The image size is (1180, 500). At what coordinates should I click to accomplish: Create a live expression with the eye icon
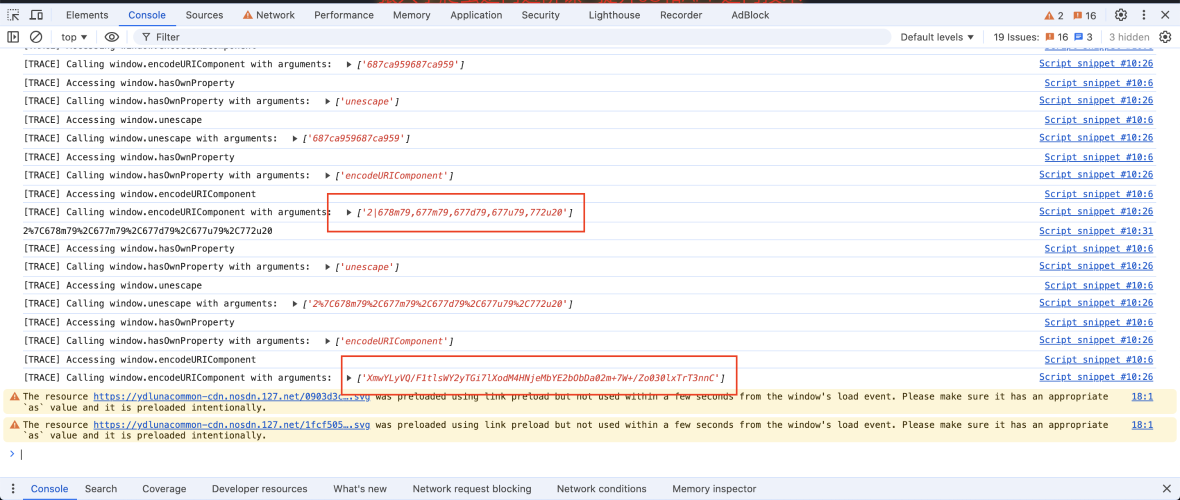coord(112,37)
